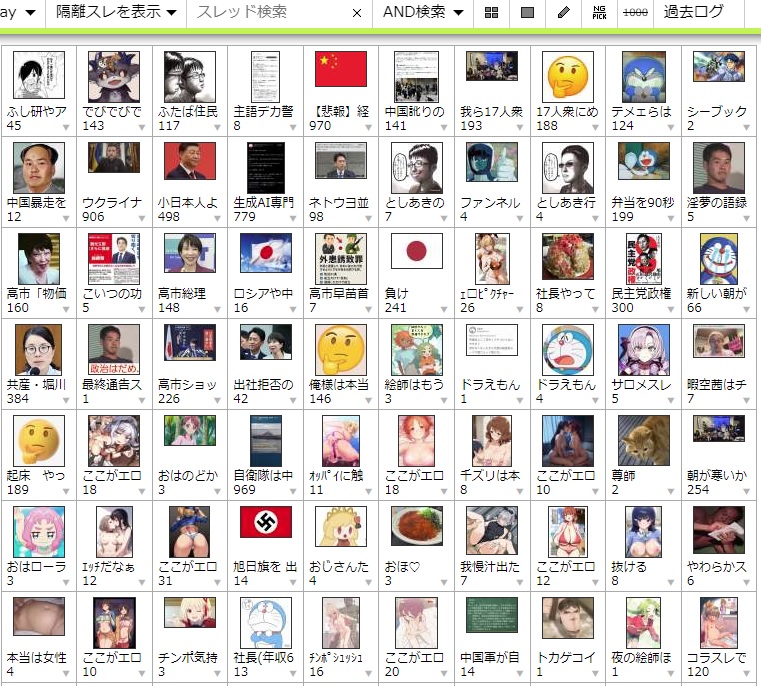This screenshot has height=686, width=761.
Task: Click the 尊師 thread cat thumbnail
Action: tap(643, 440)
